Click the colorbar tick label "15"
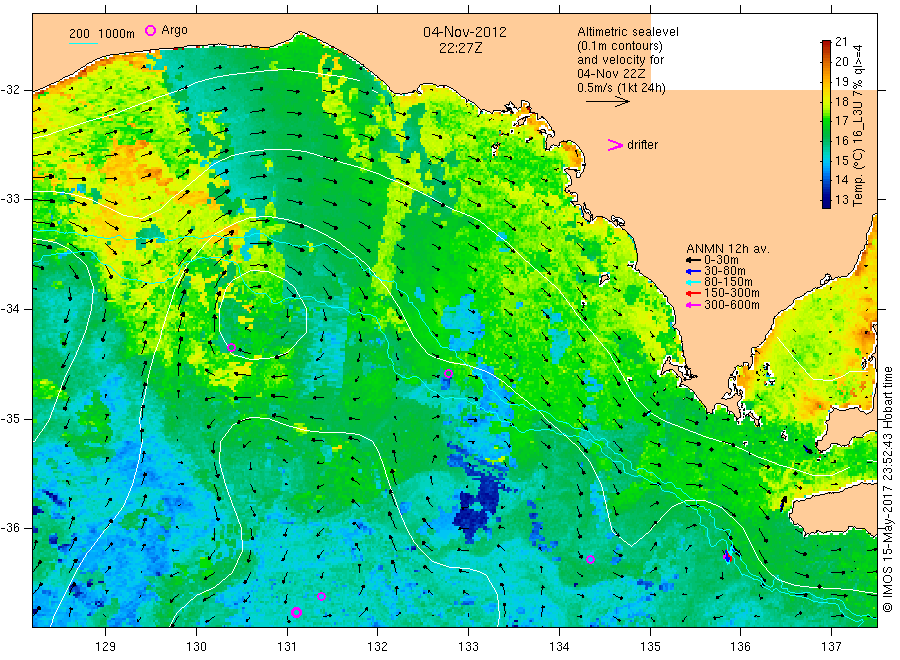Screen dimensions: 900x660 [x=841, y=161]
